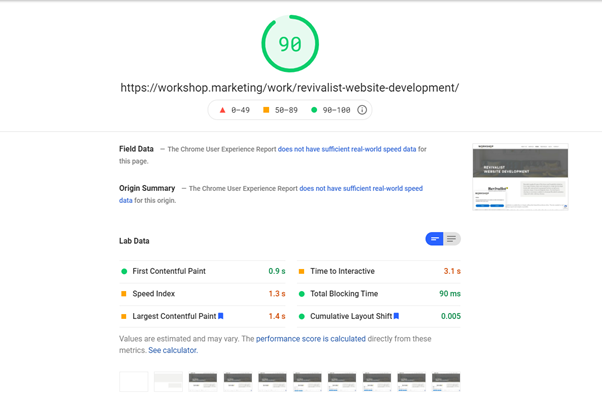
Task: Click the 1.4 s value
Action: click(x=277, y=316)
